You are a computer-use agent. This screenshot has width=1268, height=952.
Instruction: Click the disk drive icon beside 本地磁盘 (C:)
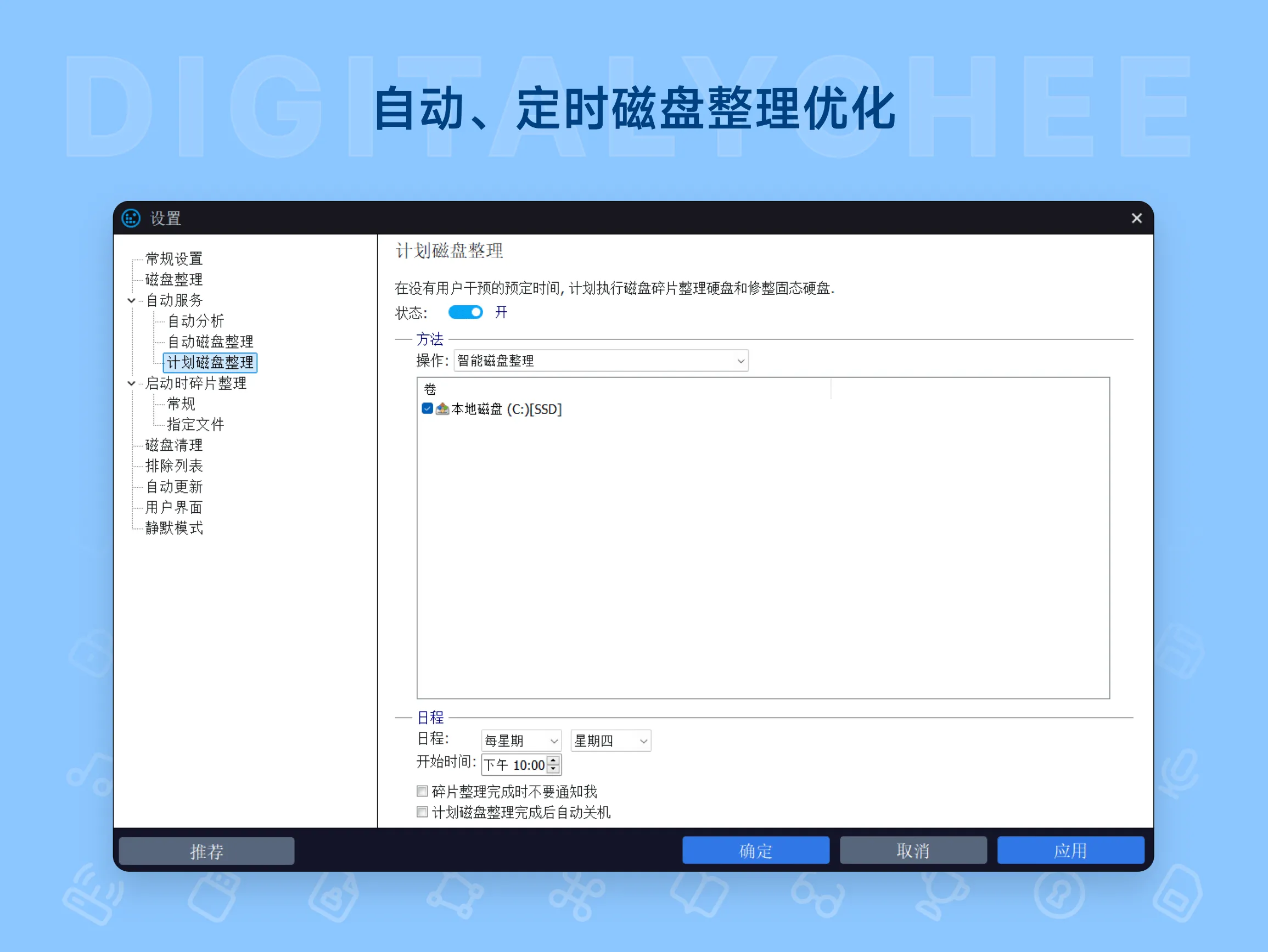click(441, 409)
